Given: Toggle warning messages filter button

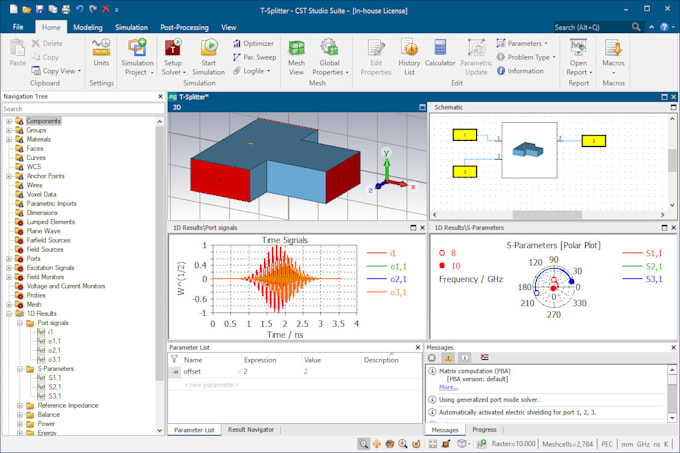Looking at the screenshot, I should [x=448, y=358].
